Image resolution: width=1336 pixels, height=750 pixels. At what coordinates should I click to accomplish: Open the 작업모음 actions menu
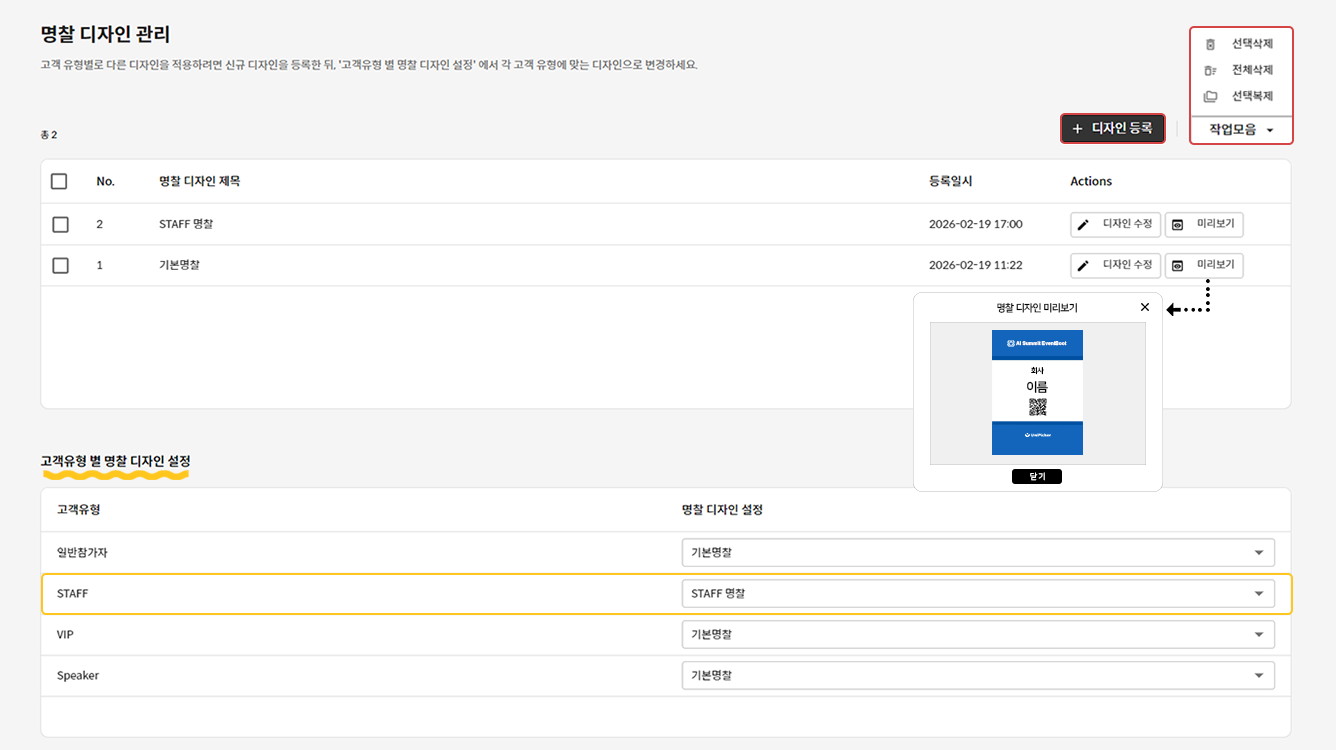pyautogui.click(x=1240, y=130)
